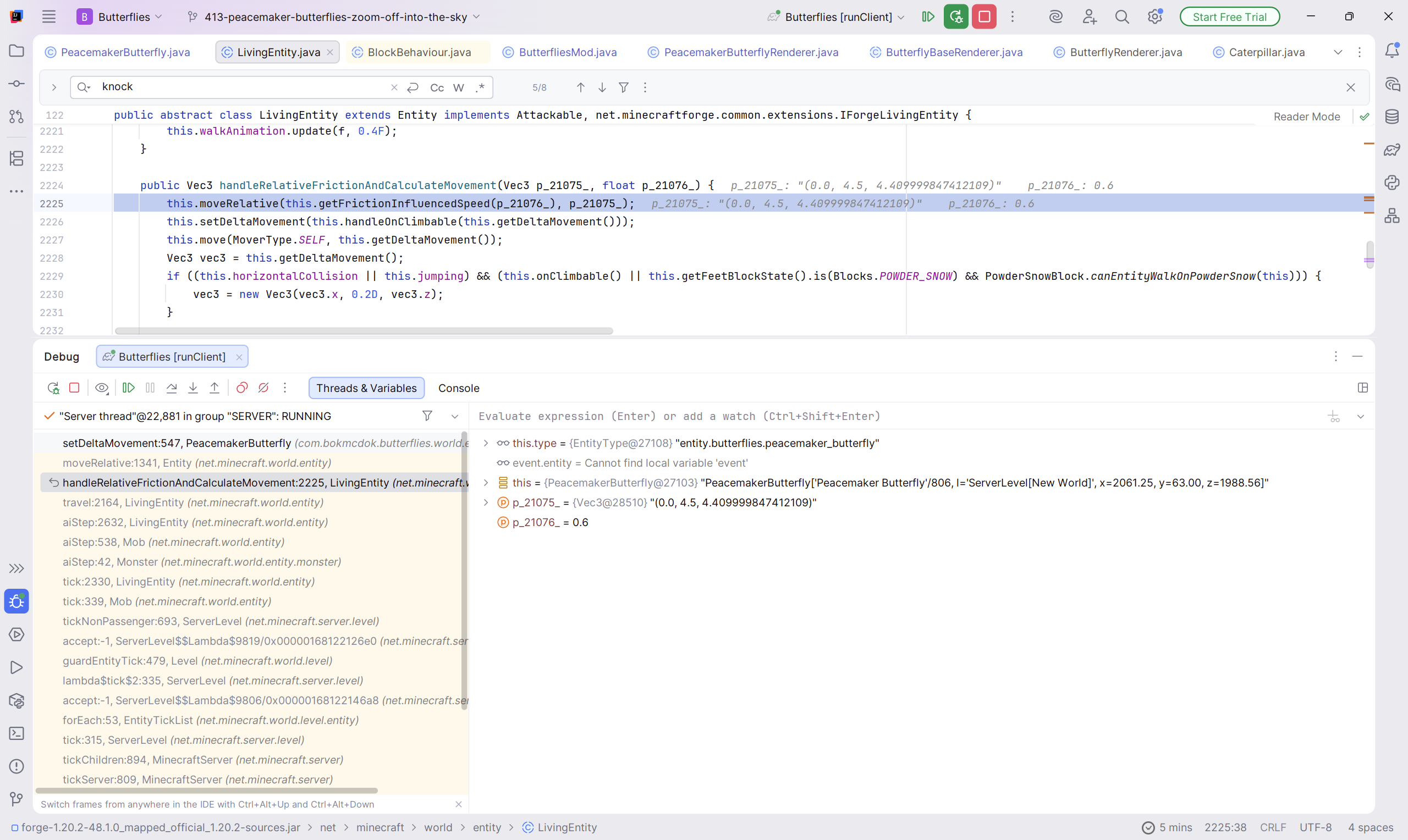
Task: Click Step Over in debug toolbar
Action: pyautogui.click(x=172, y=388)
